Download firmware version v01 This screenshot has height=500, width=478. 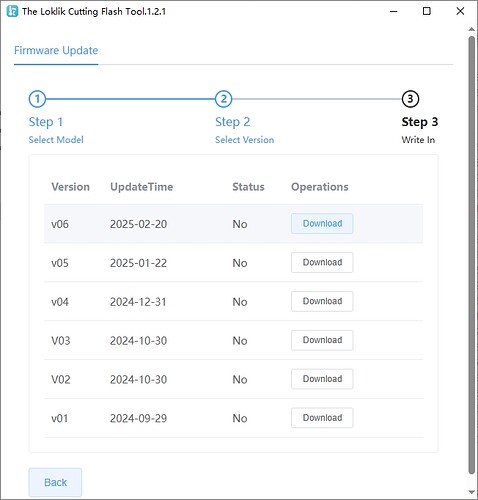coord(322,418)
